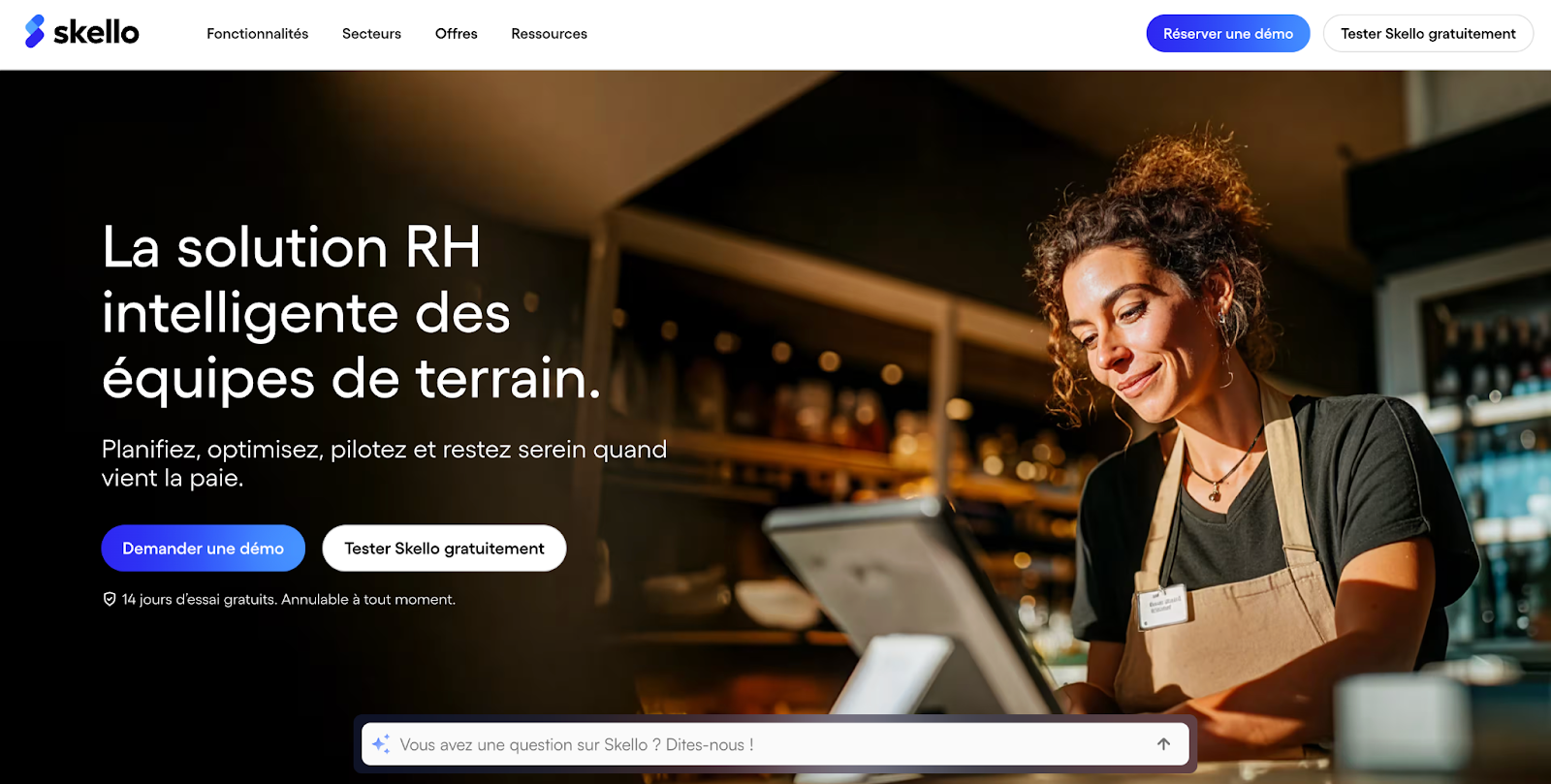Click the Demander une démo button
This screenshot has height=784, width=1551.
(203, 549)
